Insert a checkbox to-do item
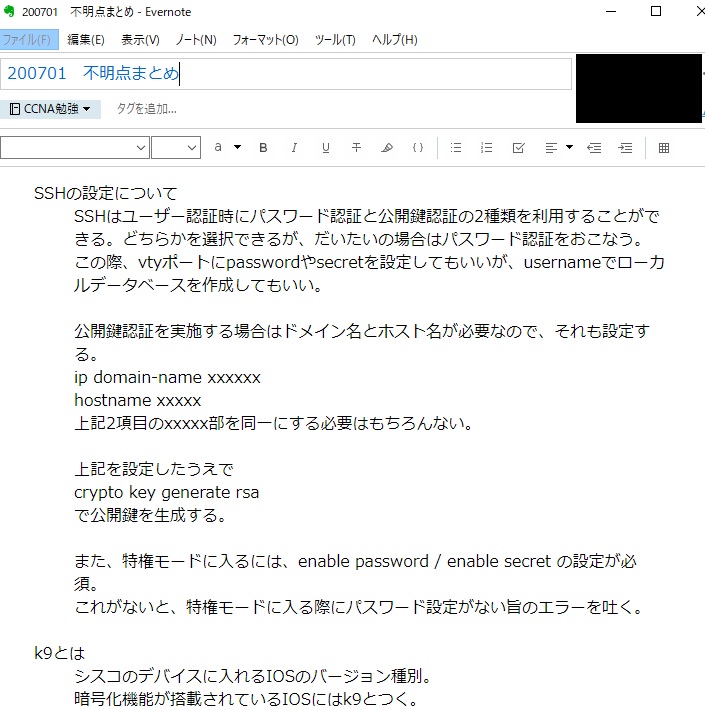705x710 pixels. [518, 148]
